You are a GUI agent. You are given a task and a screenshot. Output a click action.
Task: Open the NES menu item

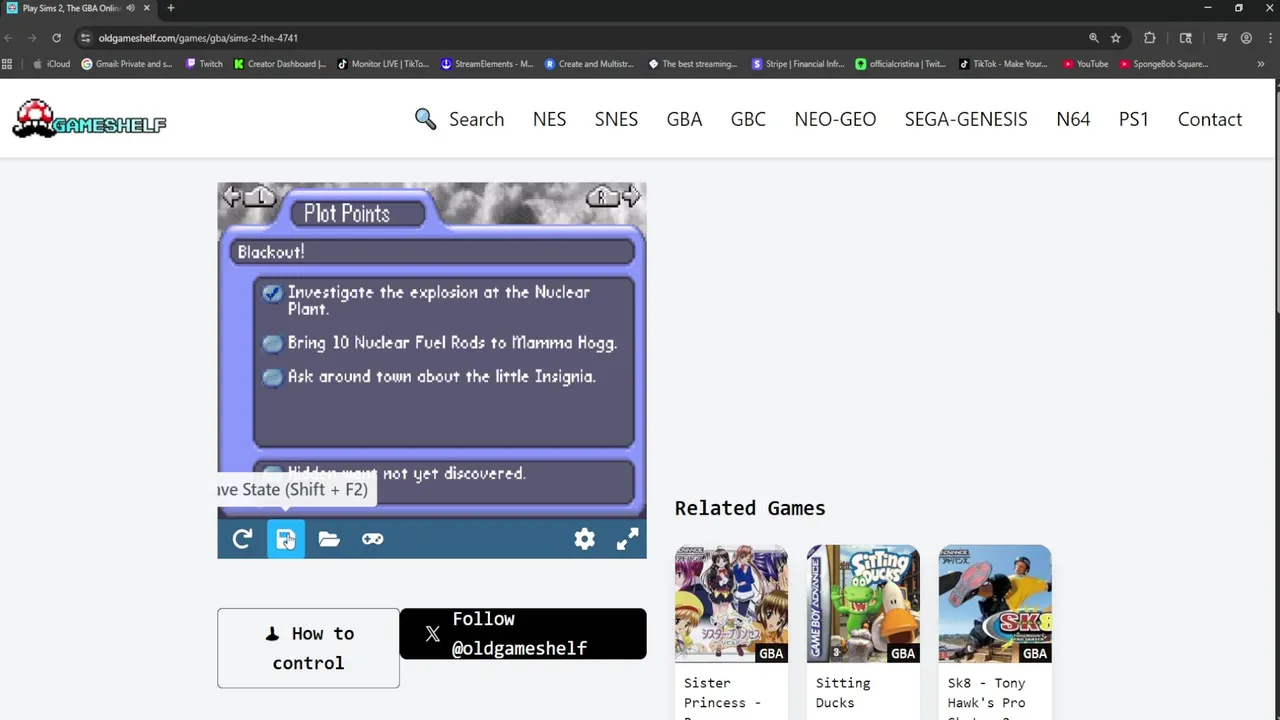[549, 119]
